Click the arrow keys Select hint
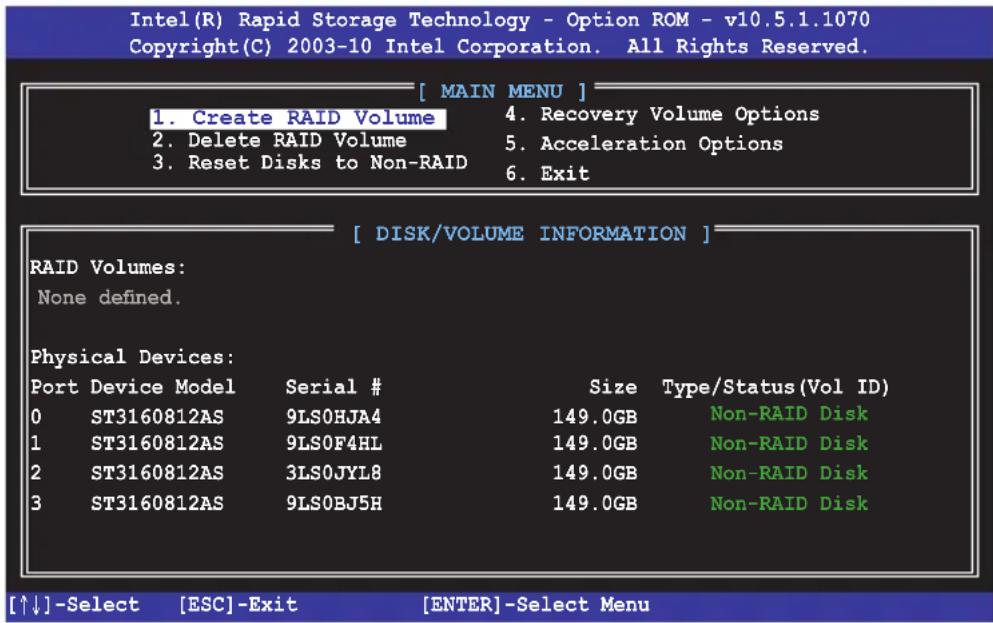Screen dimensions: 993x623 [73, 605]
